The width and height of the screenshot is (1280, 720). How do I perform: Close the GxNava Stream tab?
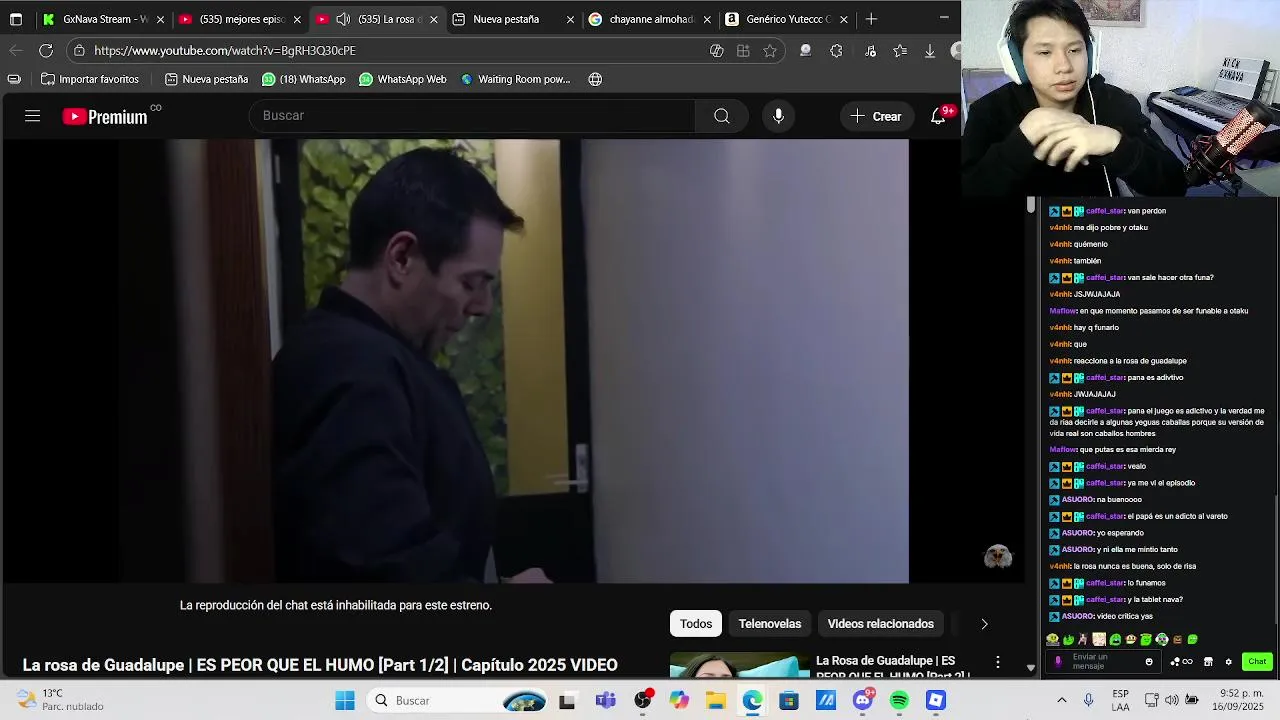click(160, 19)
